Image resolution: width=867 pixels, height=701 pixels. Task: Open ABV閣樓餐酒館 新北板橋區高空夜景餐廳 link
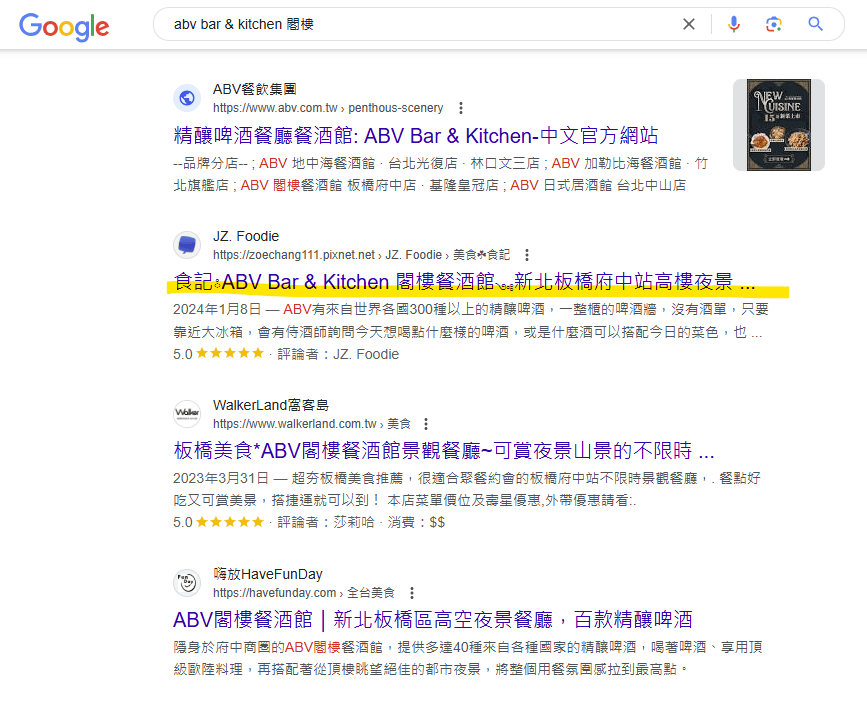[x=432, y=619]
